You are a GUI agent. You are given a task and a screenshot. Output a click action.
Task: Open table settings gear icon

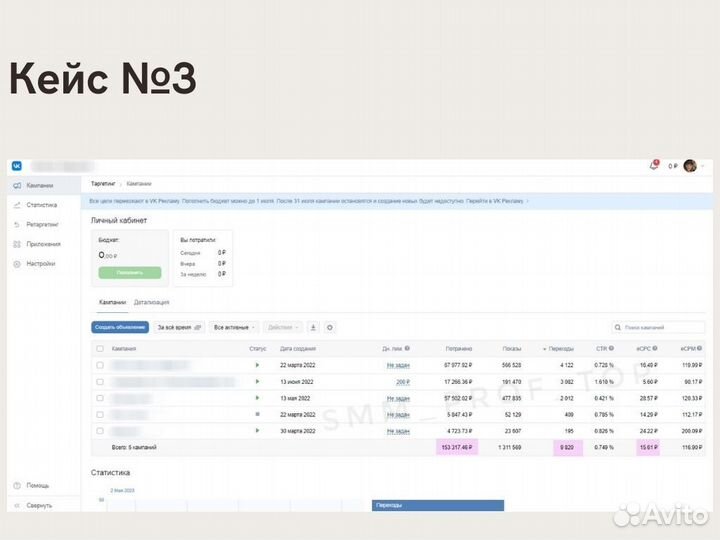[x=330, y=327]
